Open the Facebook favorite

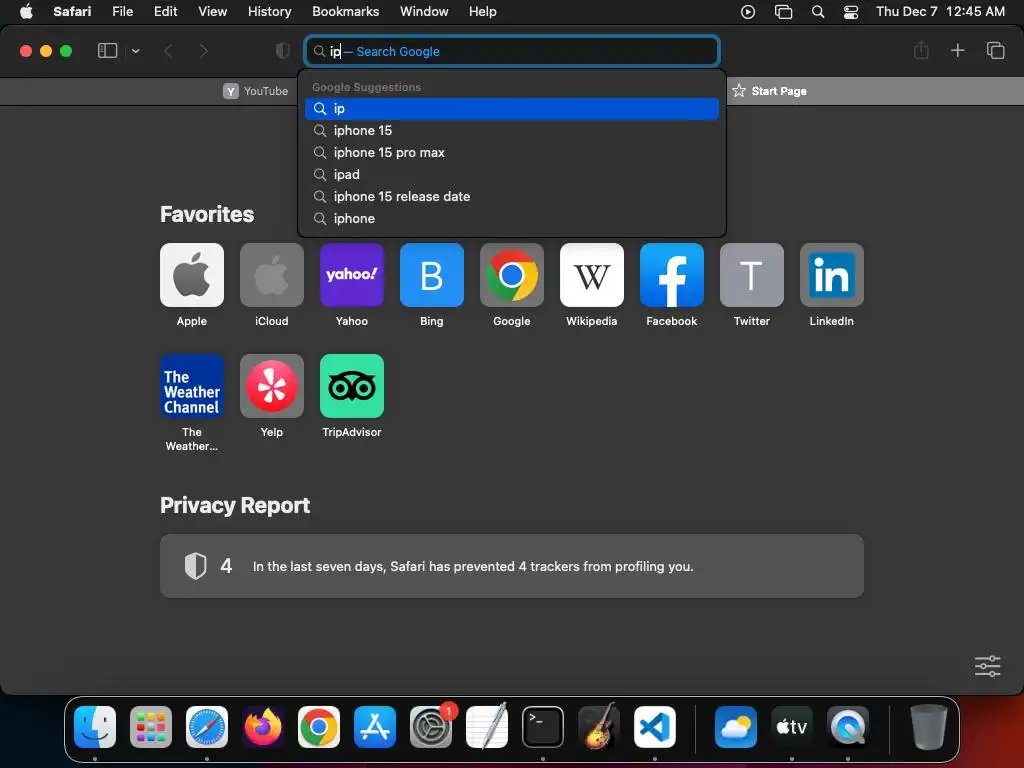click(x=672, y=275)
